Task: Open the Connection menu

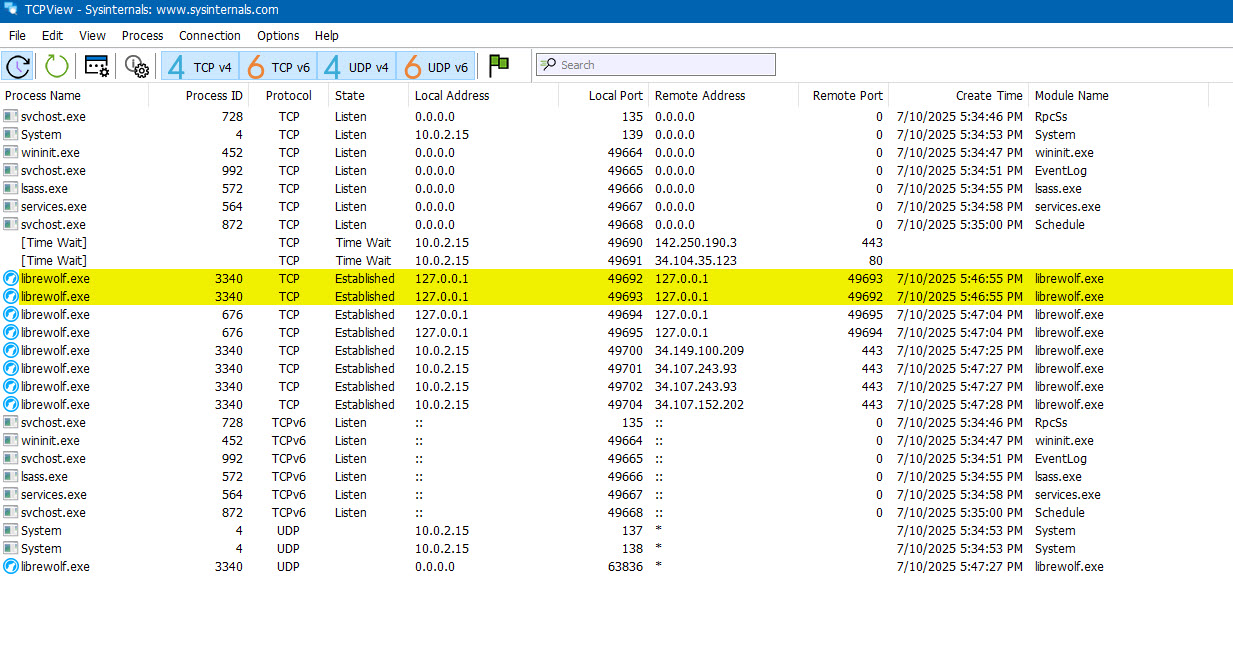Action: pyautogui.click(x=210, y=36)
